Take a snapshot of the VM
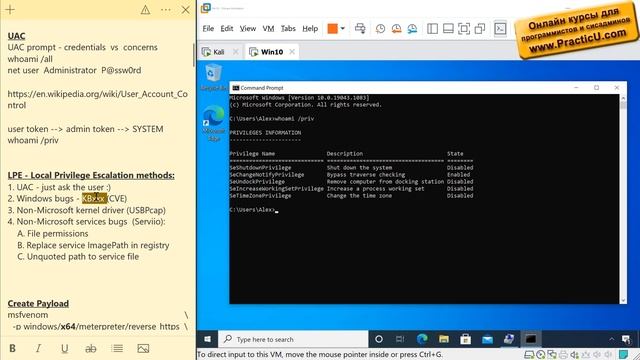This screenshot has width=640, height=360. [380, 29]
